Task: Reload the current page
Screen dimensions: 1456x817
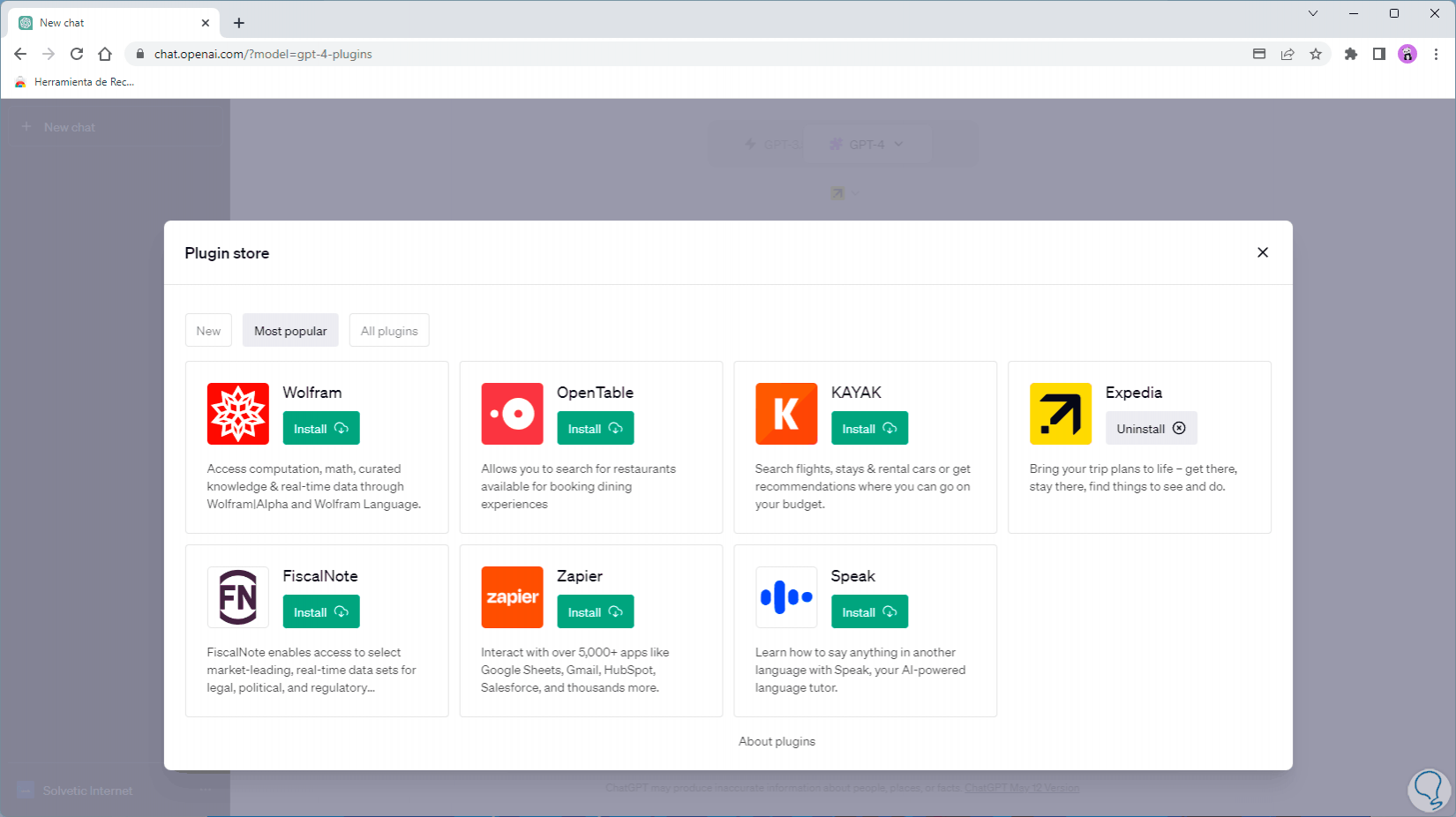Action: click(x=77, y=54)
